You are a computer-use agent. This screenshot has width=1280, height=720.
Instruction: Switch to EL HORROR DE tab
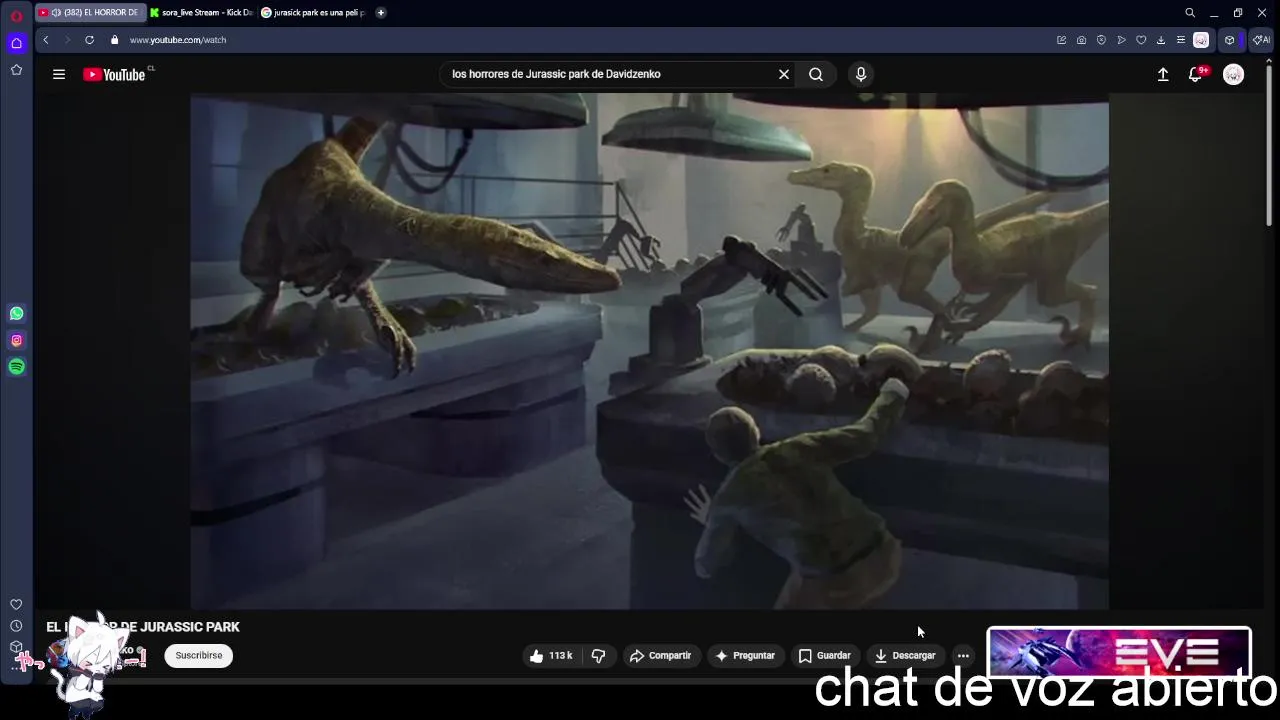tap(90, 13)
